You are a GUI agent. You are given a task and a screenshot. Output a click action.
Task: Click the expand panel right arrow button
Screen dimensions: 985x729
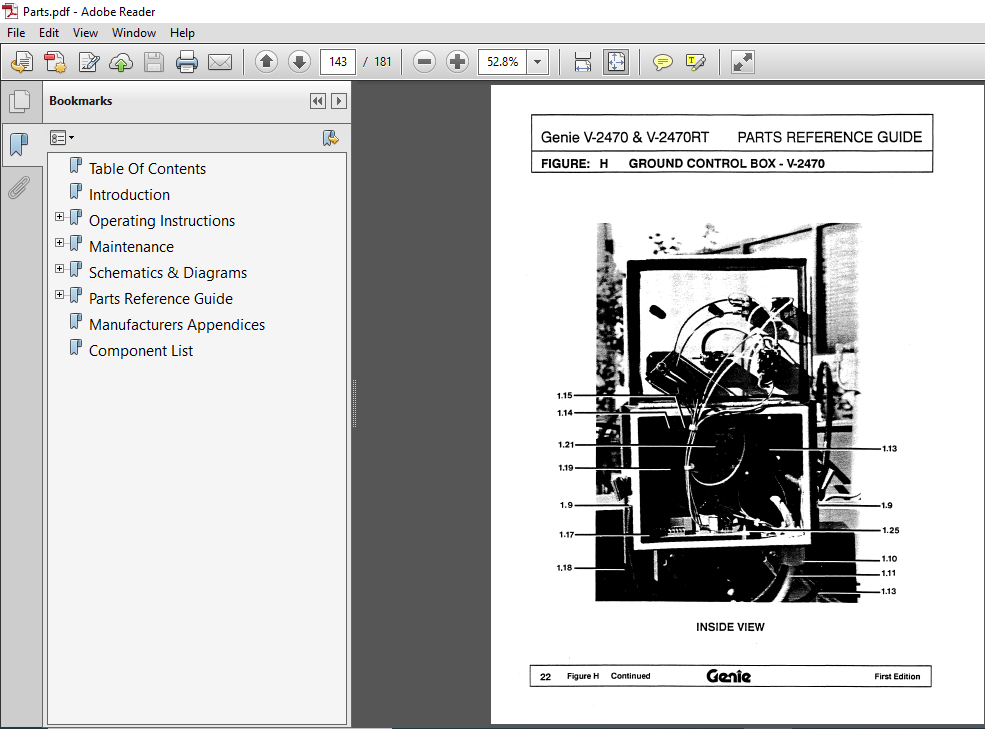pyautogui.click(x=339, y=101)
